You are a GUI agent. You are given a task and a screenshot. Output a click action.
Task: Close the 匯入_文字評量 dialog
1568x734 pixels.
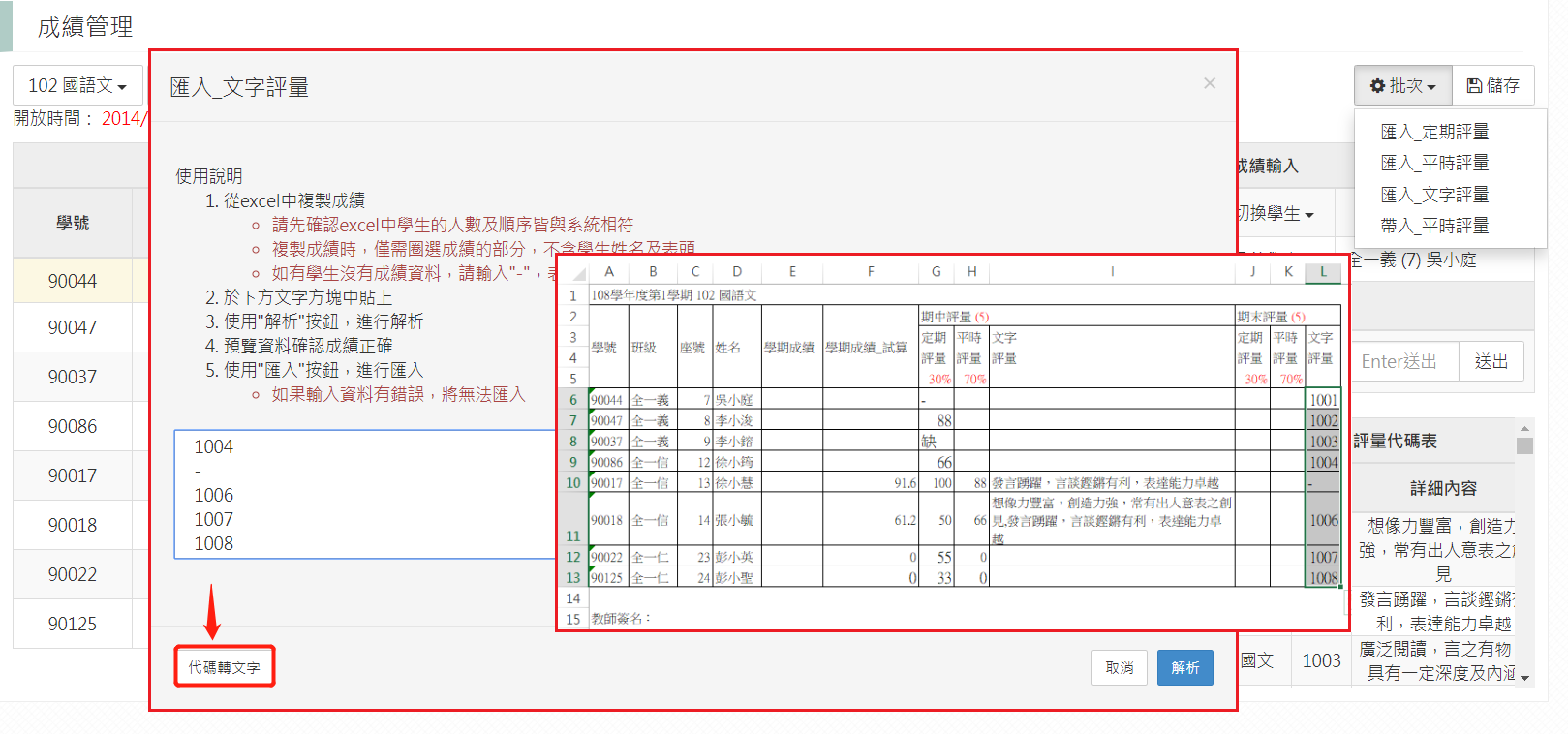click(1210, 83)
